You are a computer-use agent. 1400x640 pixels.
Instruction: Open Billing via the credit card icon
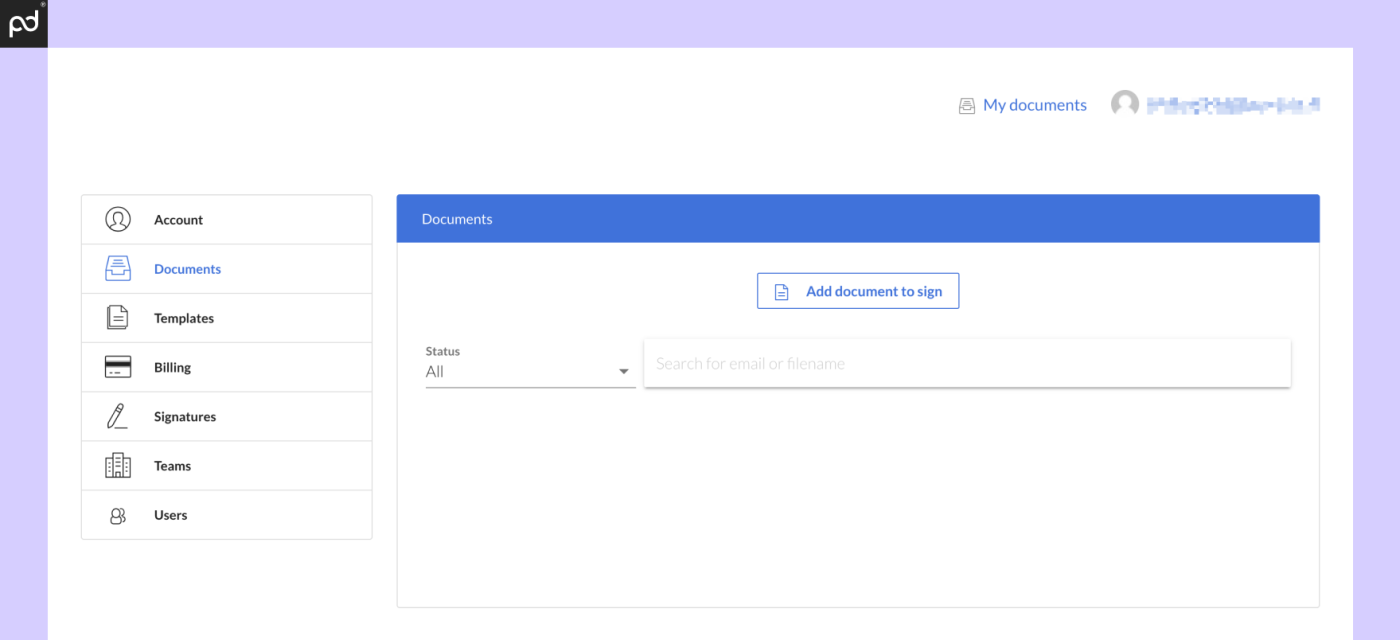pyautogui.click(x=117, y=366)
